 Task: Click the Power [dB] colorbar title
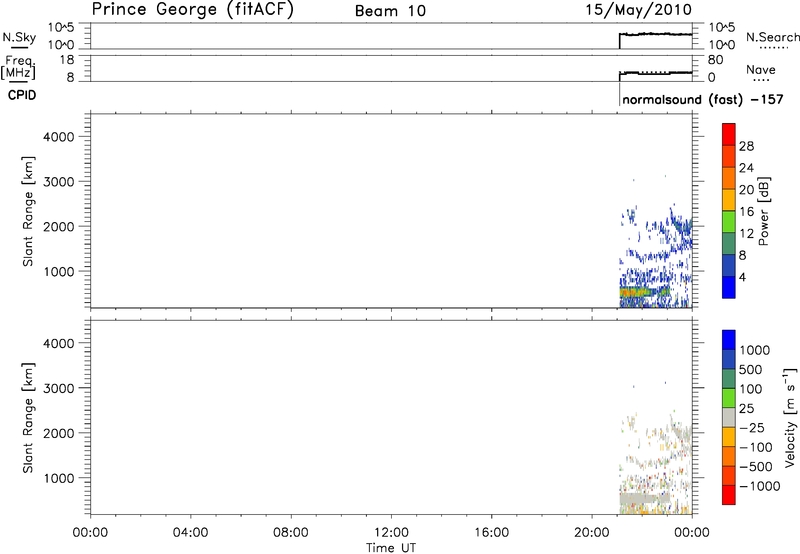point(764,211)
